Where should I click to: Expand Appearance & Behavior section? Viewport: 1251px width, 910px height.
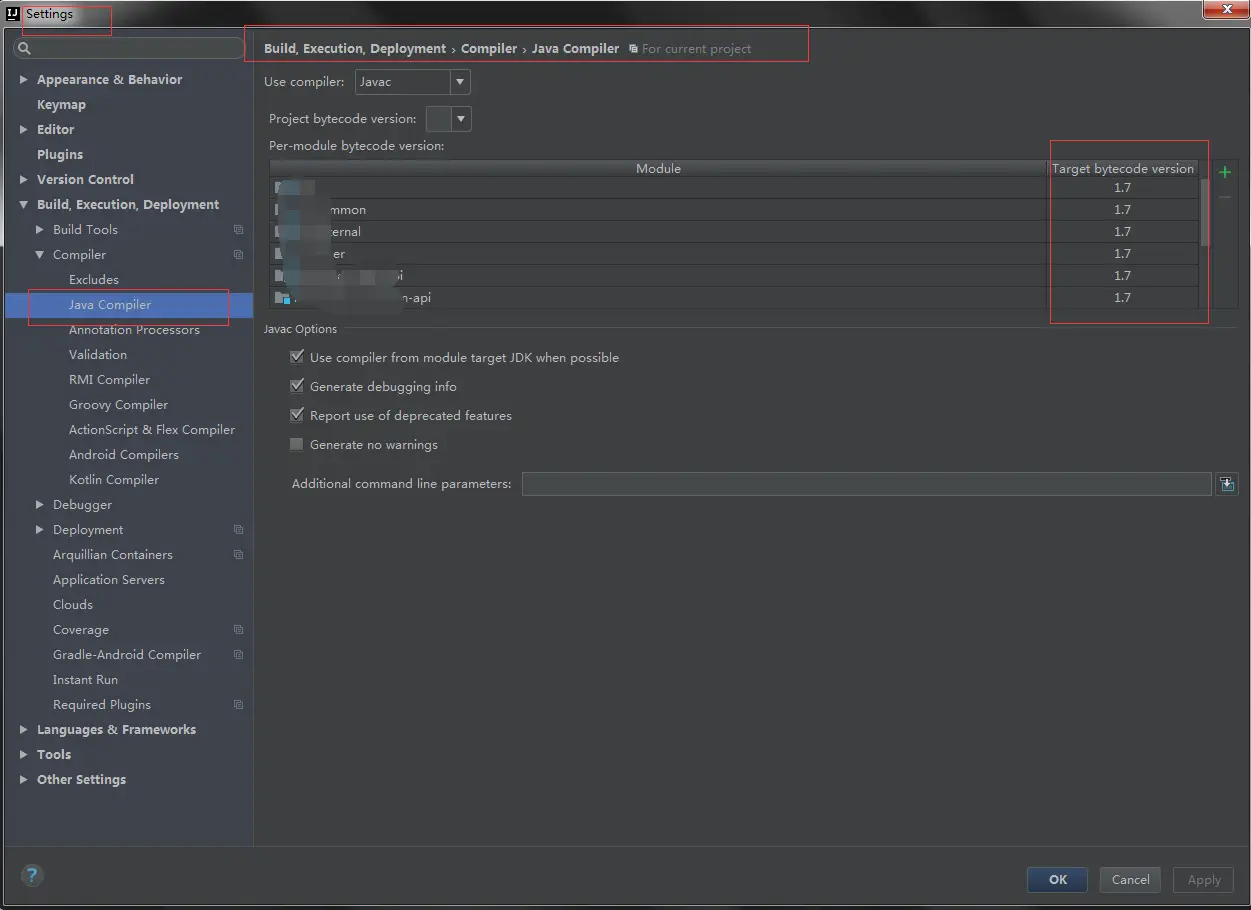[x=23, y=79]
